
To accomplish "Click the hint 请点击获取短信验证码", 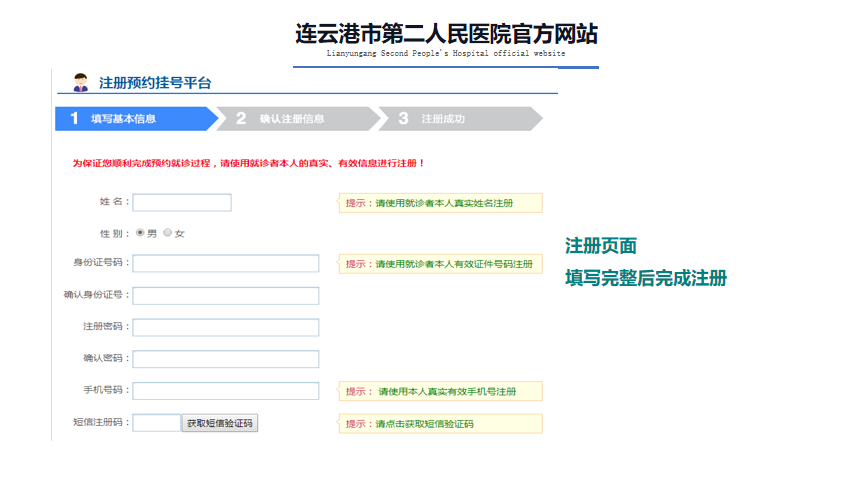I will (440, 424).
